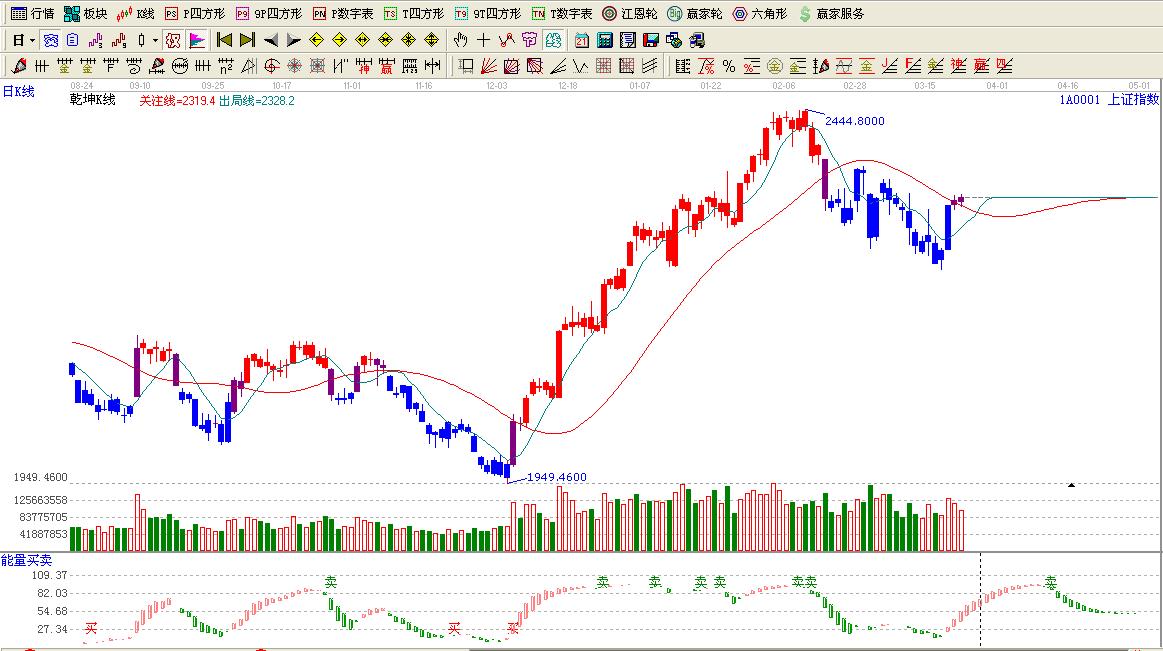Select the black left-arrow step-back button
Image resolution: width=1163 pixels, height=651 pixels.
pos(270,40)
